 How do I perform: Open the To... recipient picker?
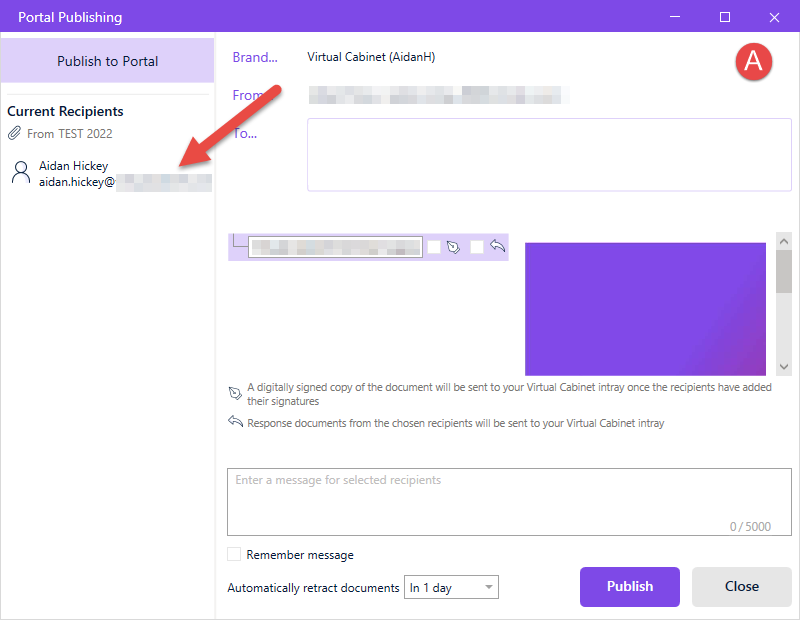tap(245, 134)
